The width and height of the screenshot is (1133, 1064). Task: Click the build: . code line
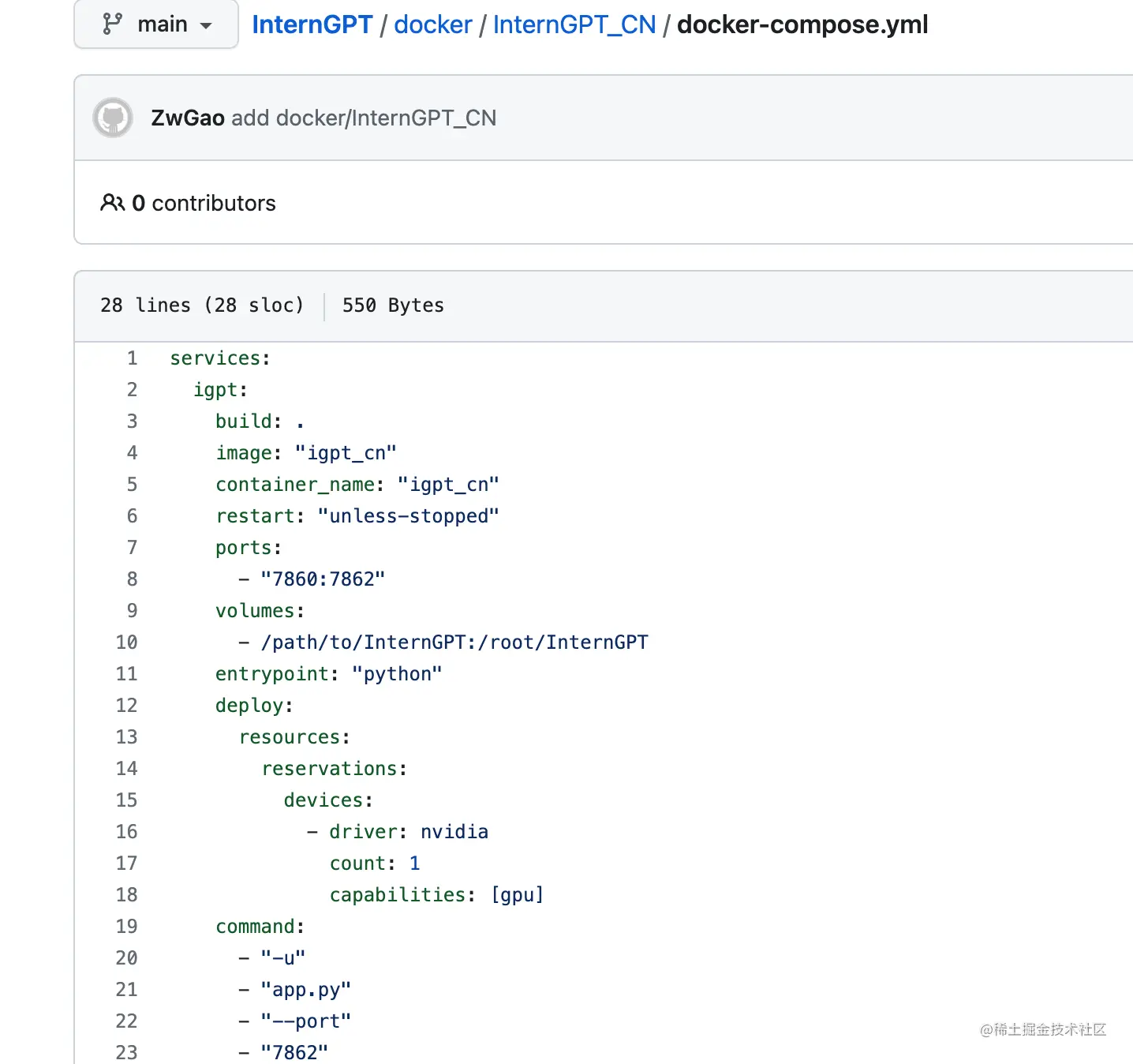[260, 421]
